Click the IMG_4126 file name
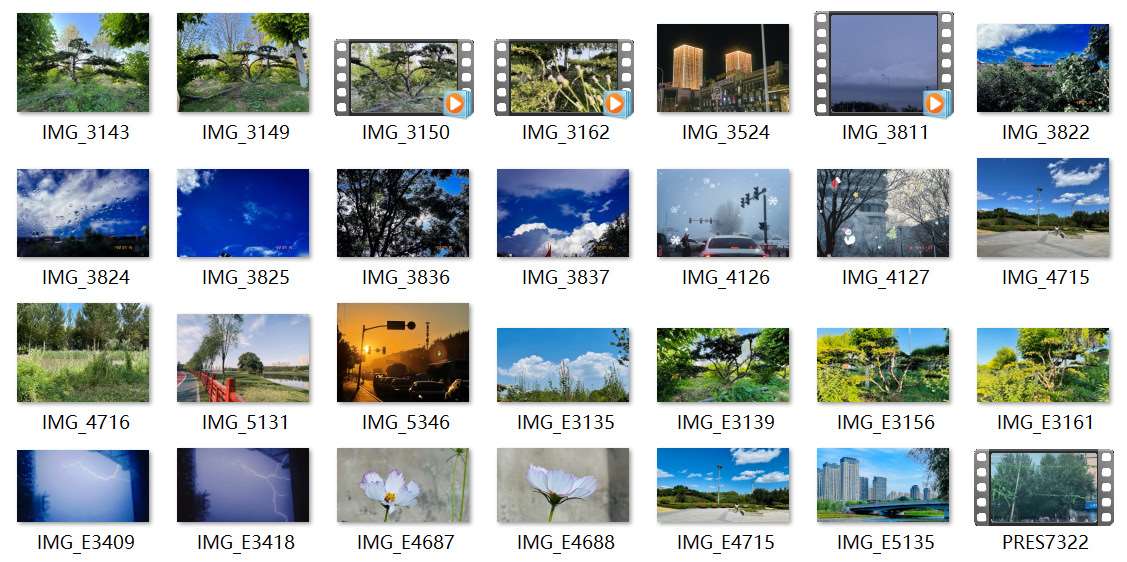1127x562 pixels. (x=725, y=277)
